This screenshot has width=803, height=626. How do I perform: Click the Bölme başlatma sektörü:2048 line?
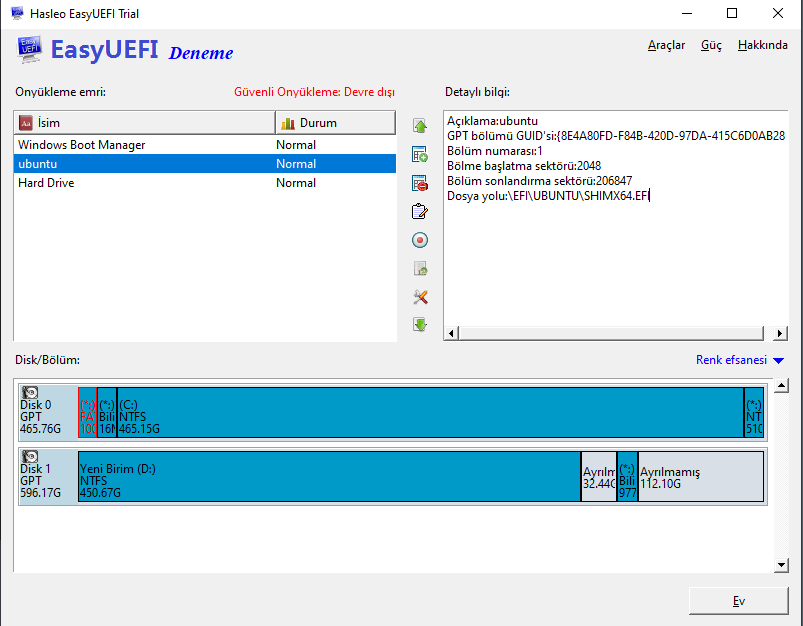pos(524,166)
